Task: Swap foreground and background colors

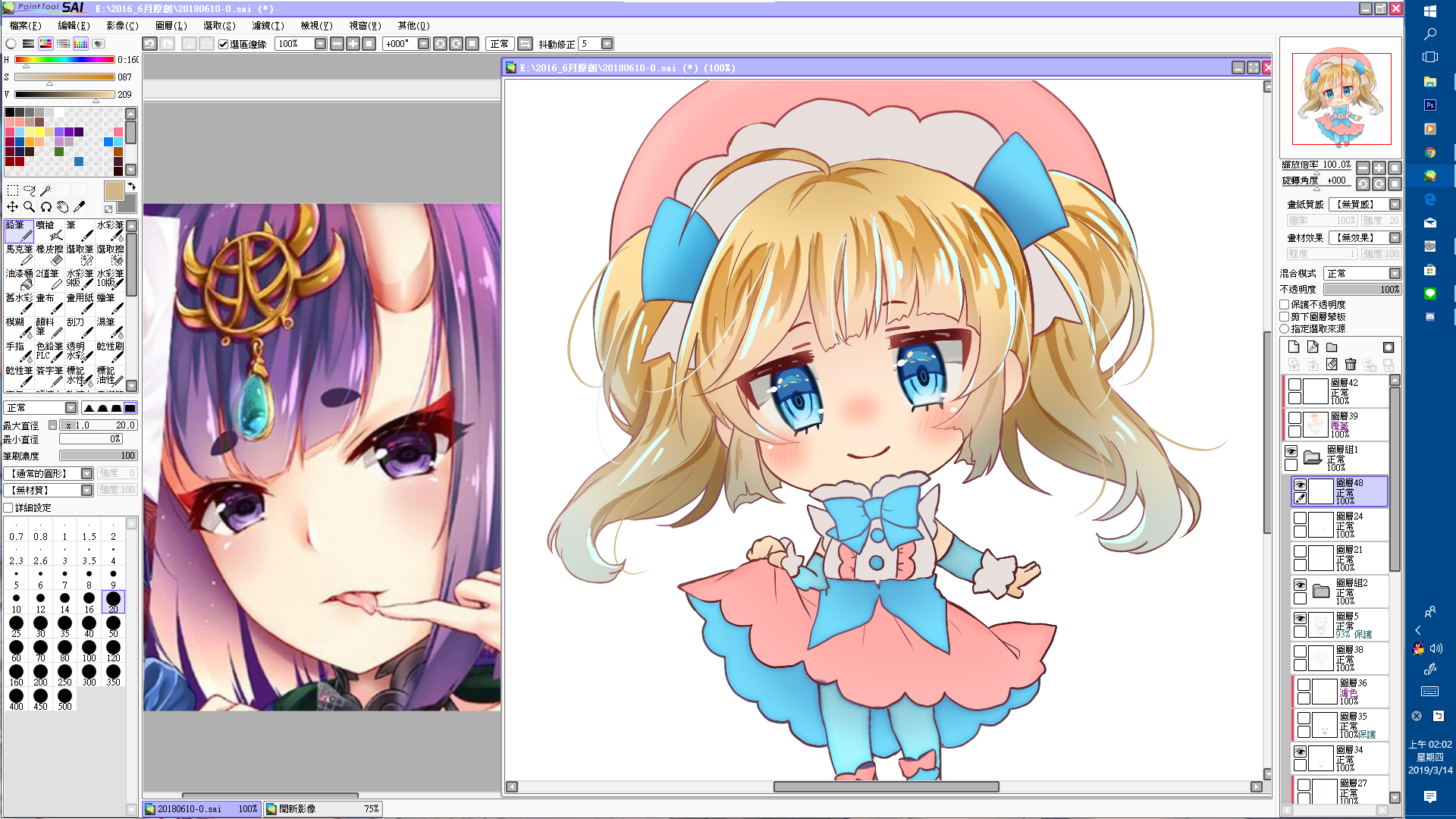Action: [x=131, y=186]
